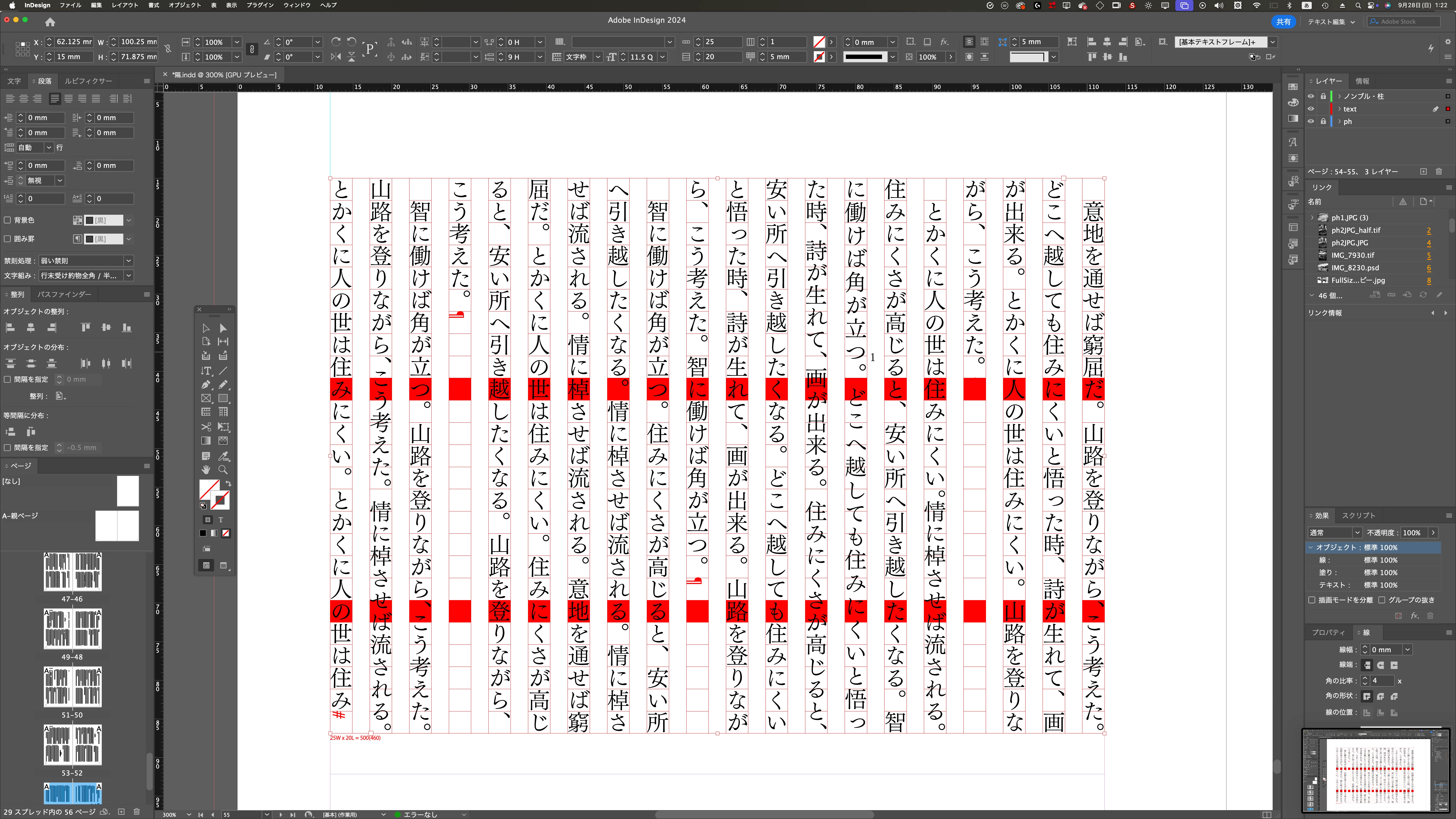Image resolution: width=1456 pixels, height=819 pixels.
Task: Open the オブジェクト menu
Action: 185,5
